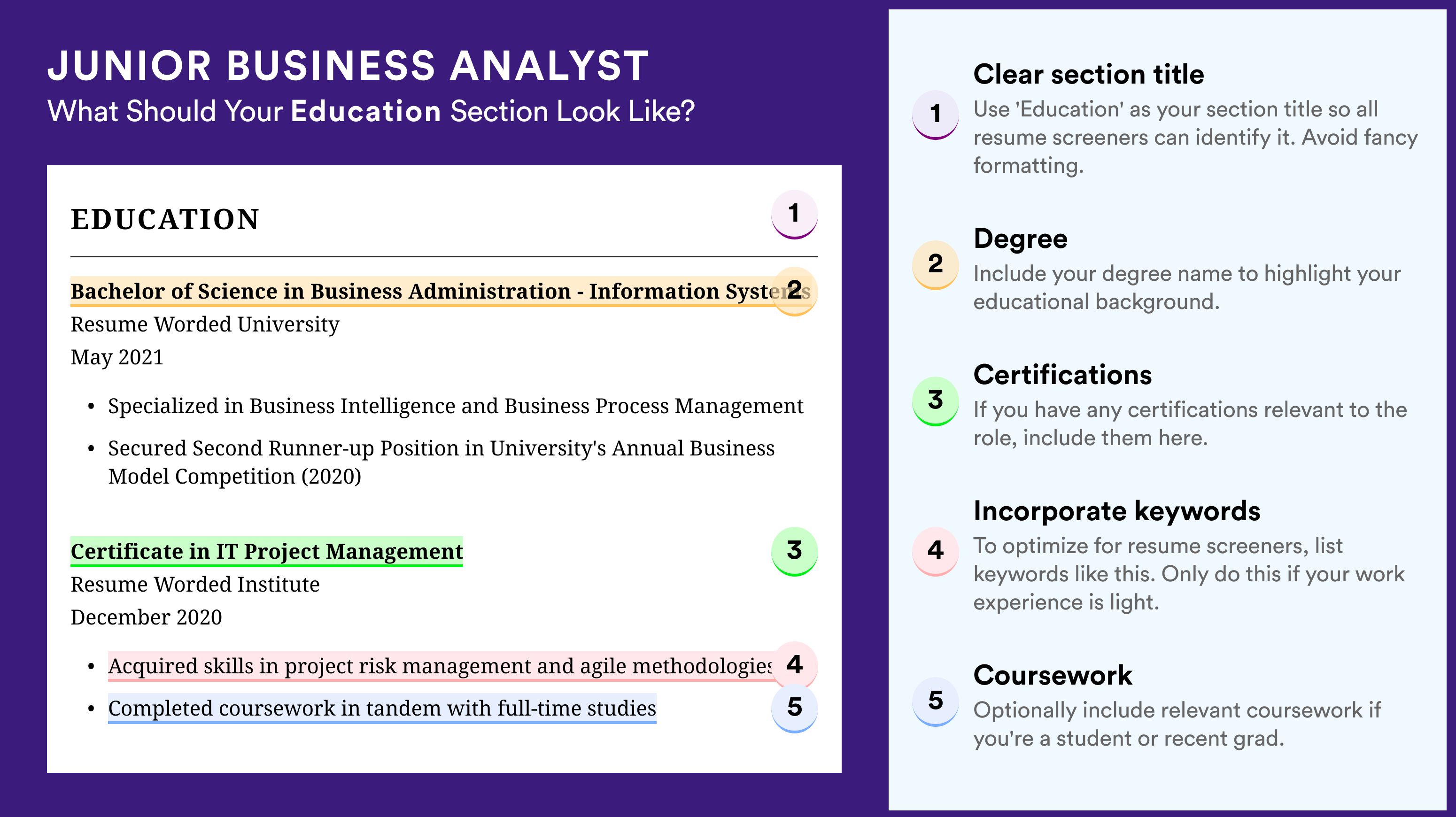Click the JUNIOR BUSINESS ANALYST title
Screen dimensions: 1456x817
point(348,66)
